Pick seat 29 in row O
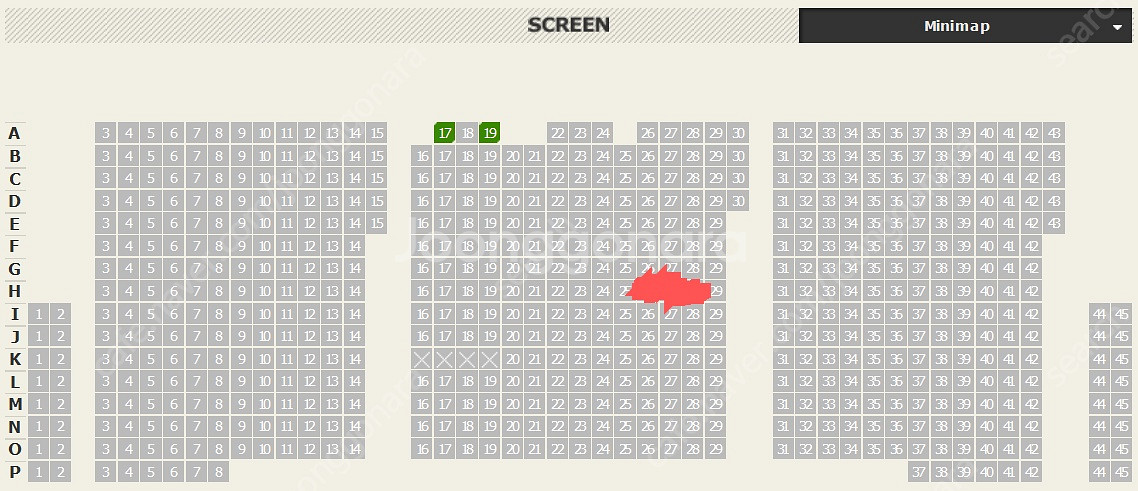 (x=716, y=450)
